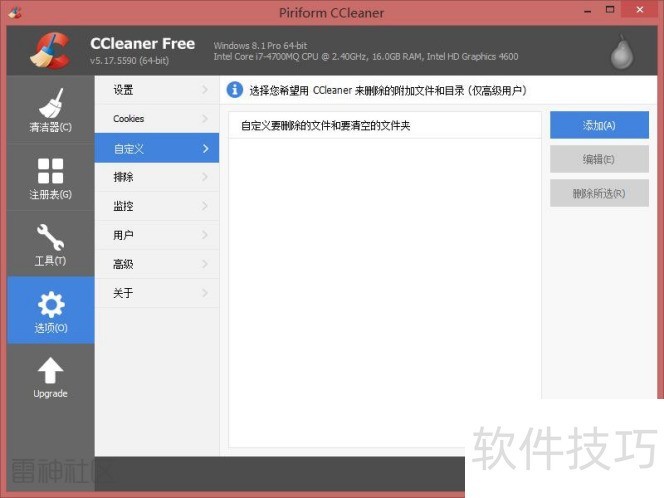Click the blue info icon
664x498 pixels.
235,90
